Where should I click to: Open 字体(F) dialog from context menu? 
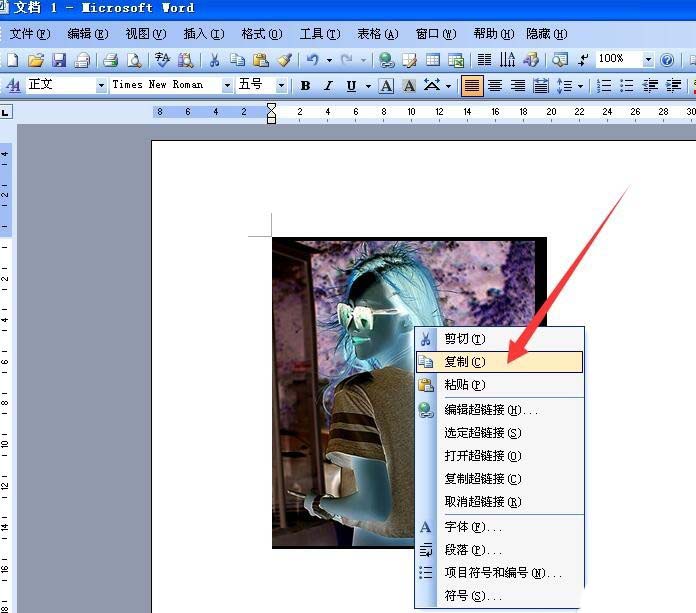(499, 527)
